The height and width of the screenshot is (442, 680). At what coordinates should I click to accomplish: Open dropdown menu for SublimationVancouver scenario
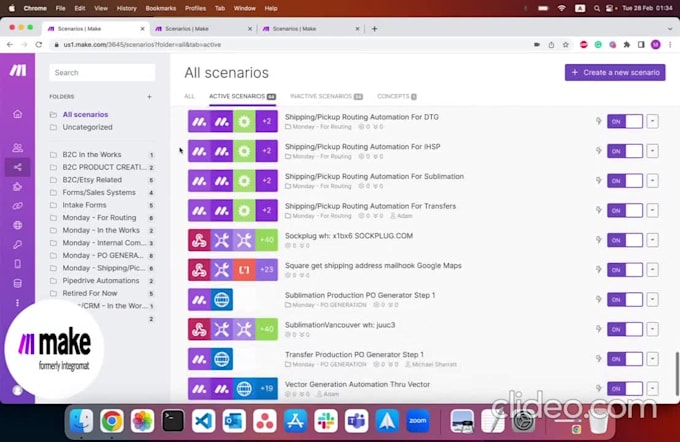[x=652, y=329]
